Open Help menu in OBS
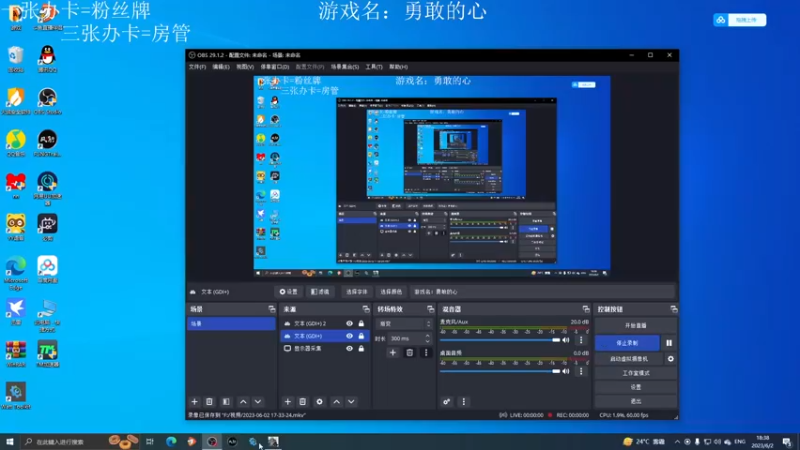Screen dimensions: 800x450 (398, 67)
